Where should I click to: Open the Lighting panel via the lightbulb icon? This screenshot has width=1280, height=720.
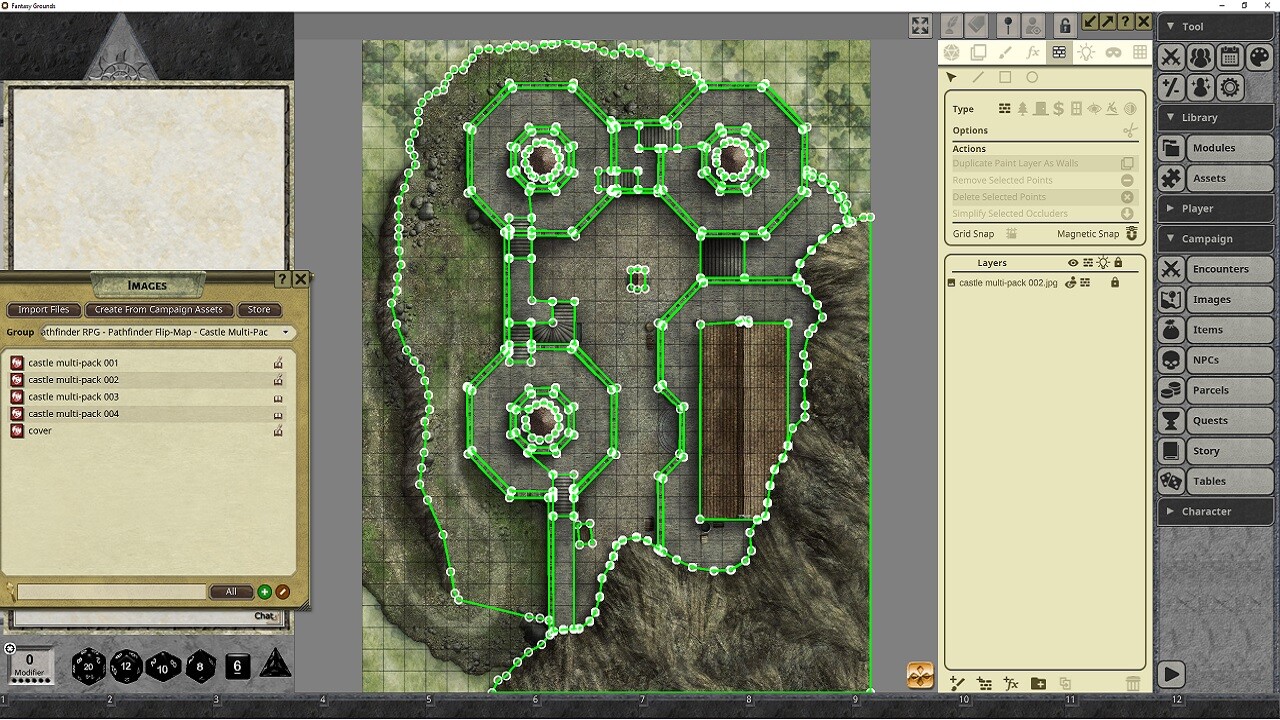1087,52
